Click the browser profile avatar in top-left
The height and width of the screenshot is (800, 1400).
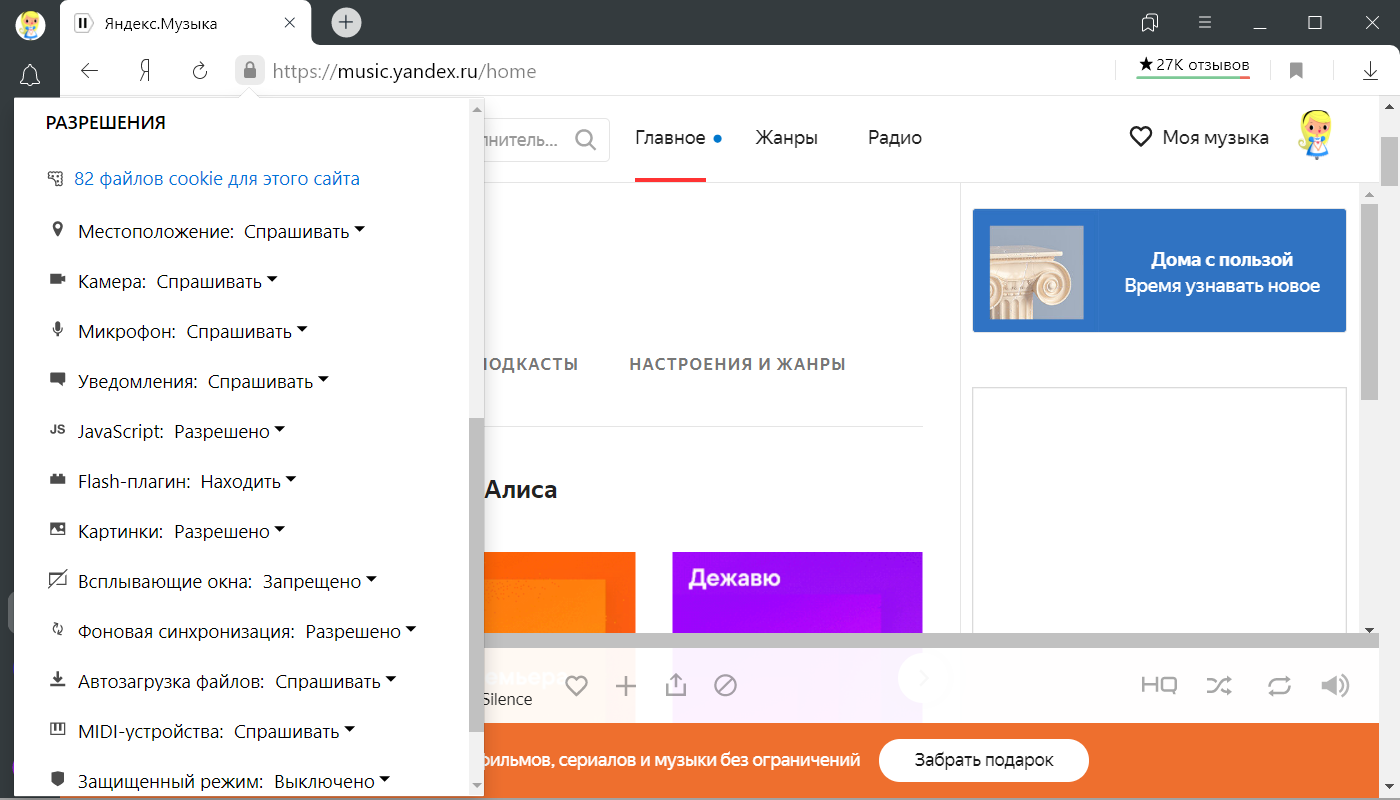(x=30, y=24)
